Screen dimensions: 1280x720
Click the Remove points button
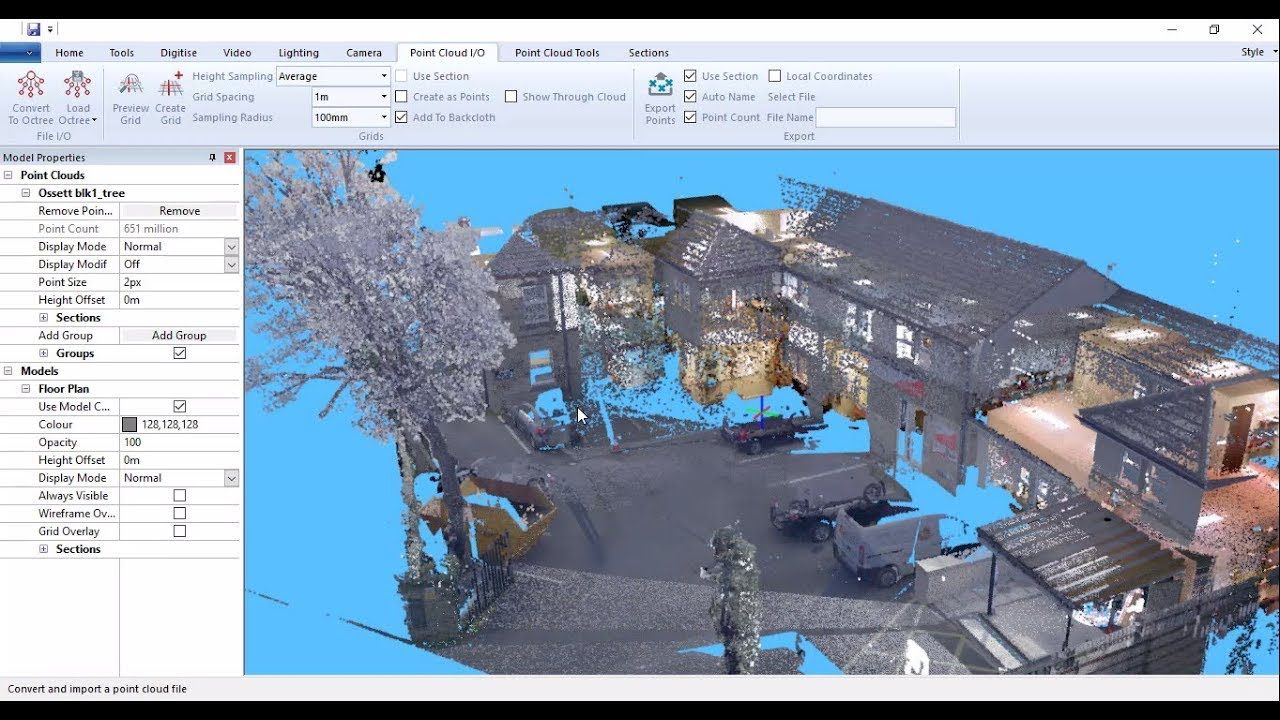point(179,210)
